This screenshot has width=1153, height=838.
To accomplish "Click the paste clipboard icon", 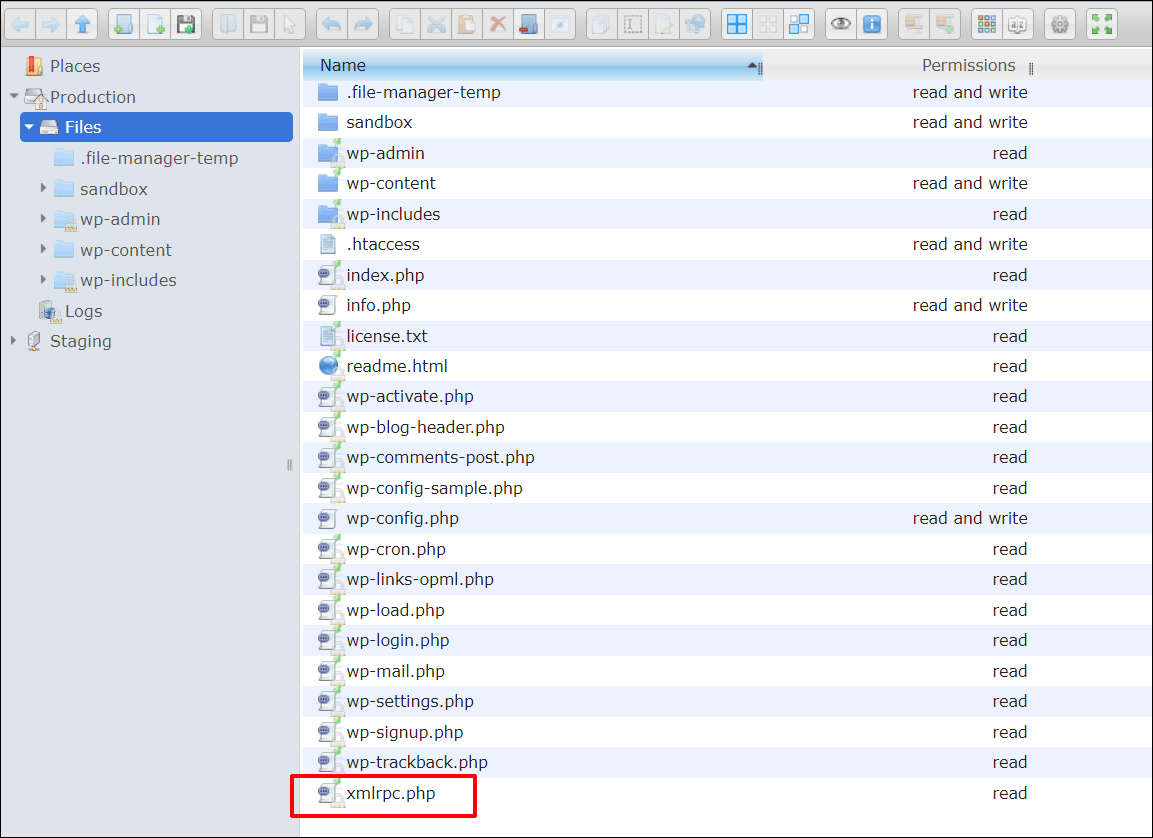I will pos(467,25).
